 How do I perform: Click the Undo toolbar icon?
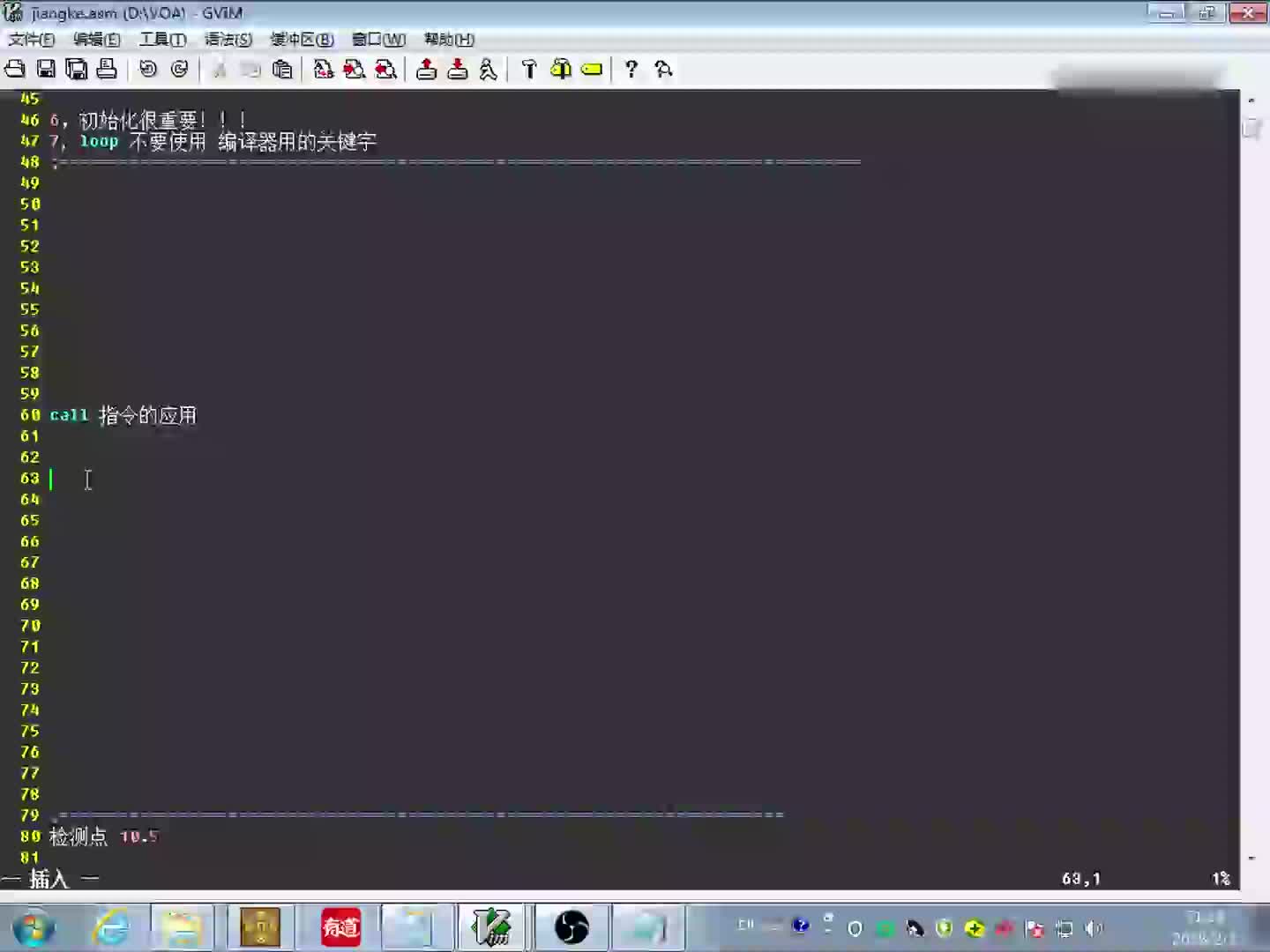[x=148, y=69]
